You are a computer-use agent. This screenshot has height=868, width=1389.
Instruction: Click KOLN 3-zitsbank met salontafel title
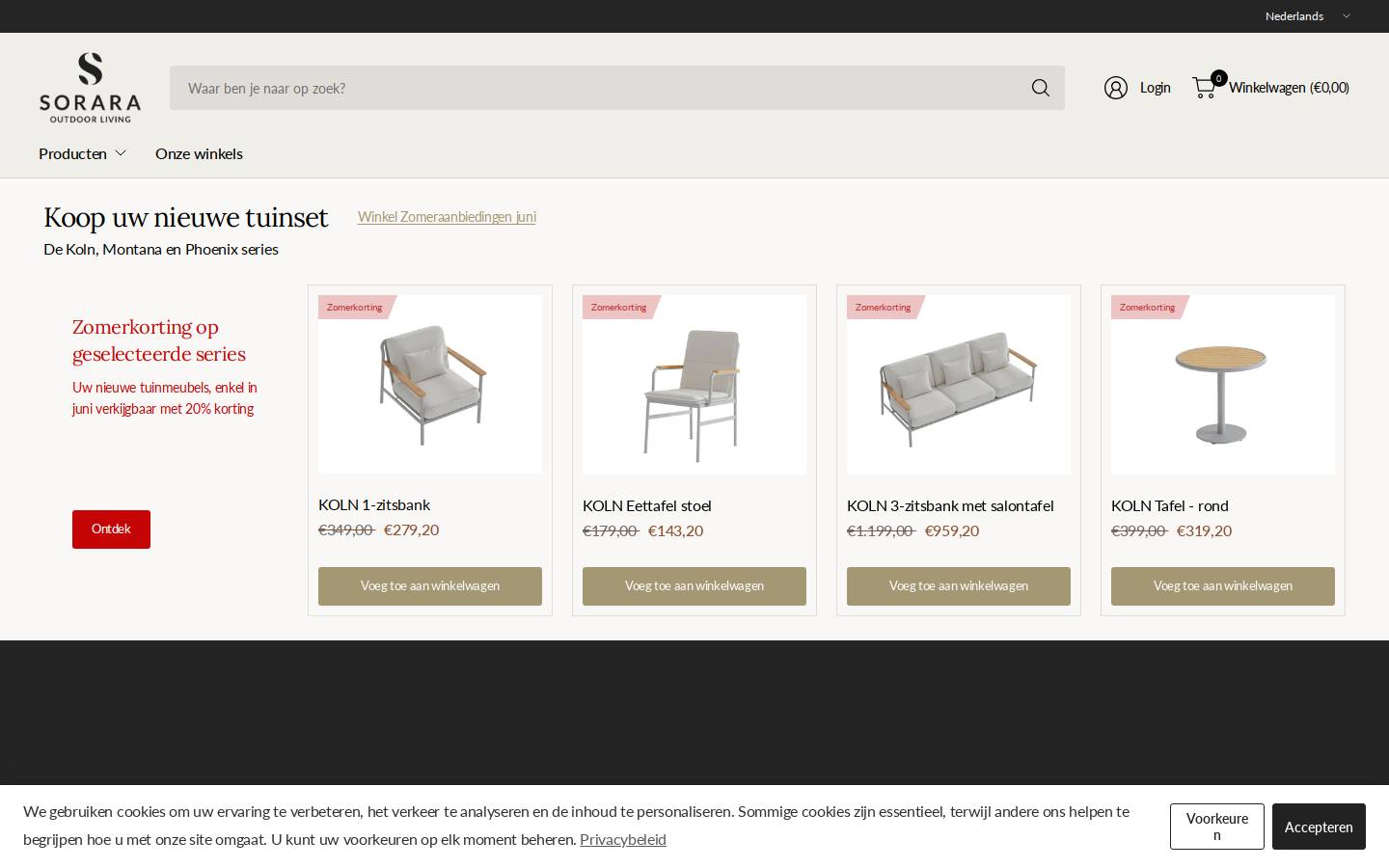coord(950,505)
